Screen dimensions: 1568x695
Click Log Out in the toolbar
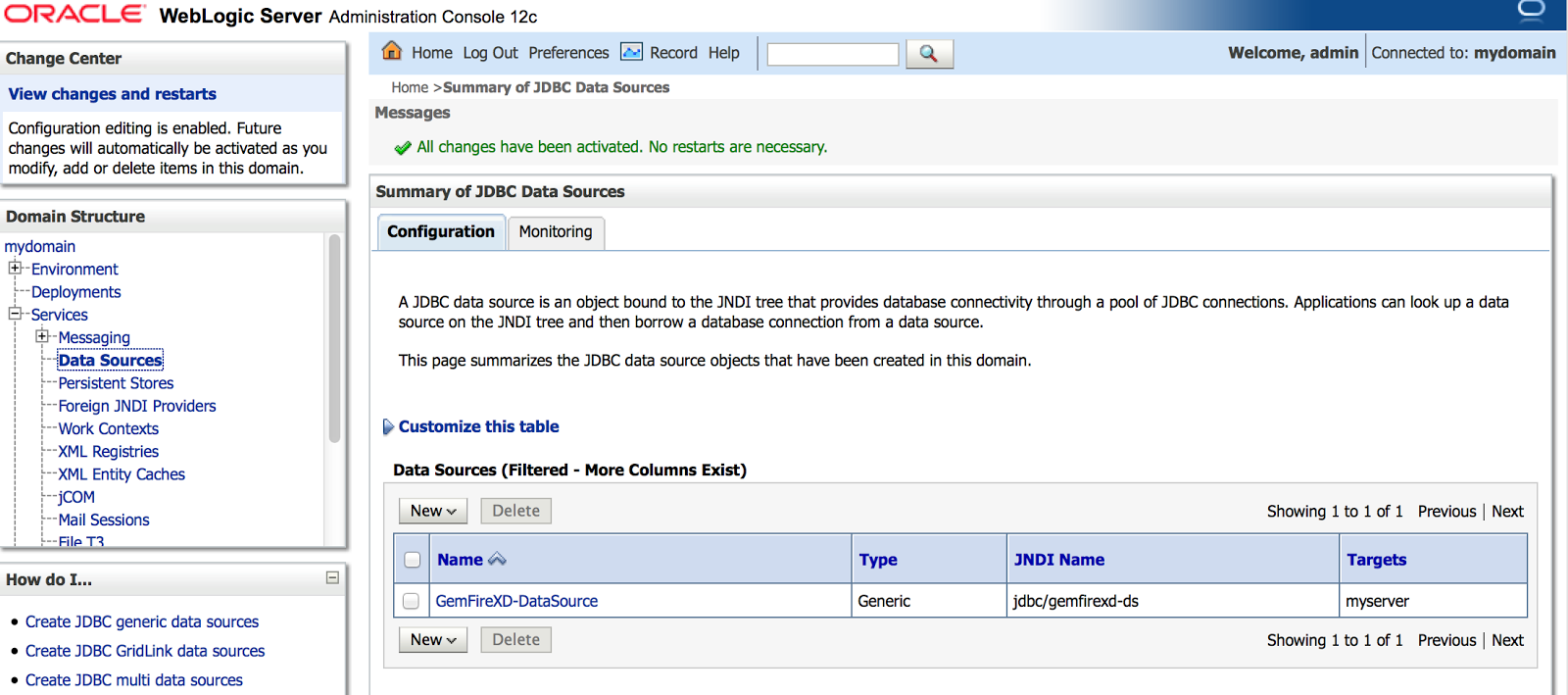[x=490, y=53]
